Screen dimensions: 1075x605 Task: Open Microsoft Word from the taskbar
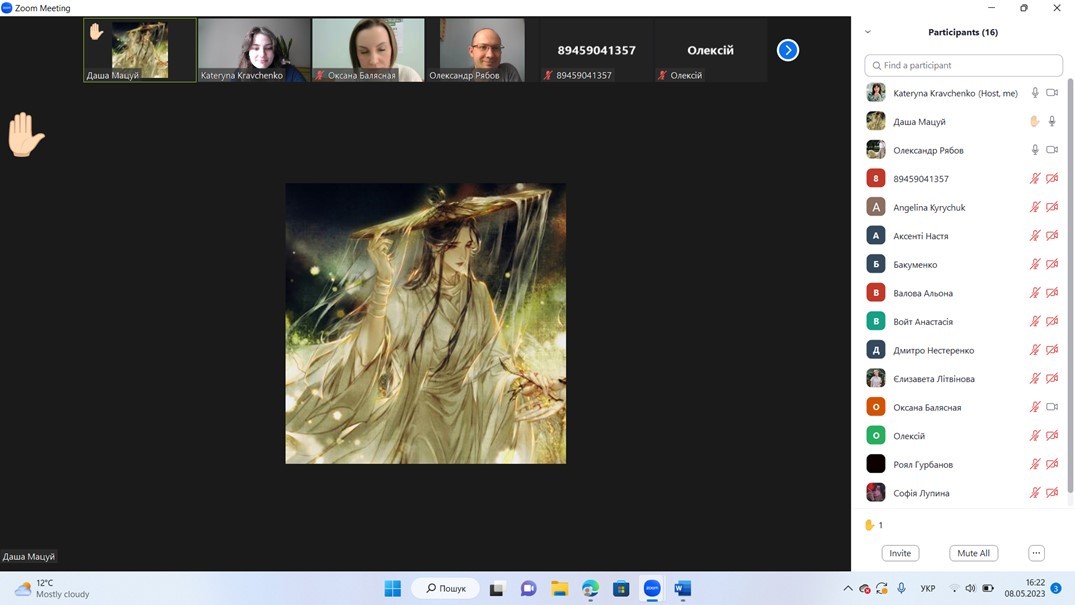(683, 589)
